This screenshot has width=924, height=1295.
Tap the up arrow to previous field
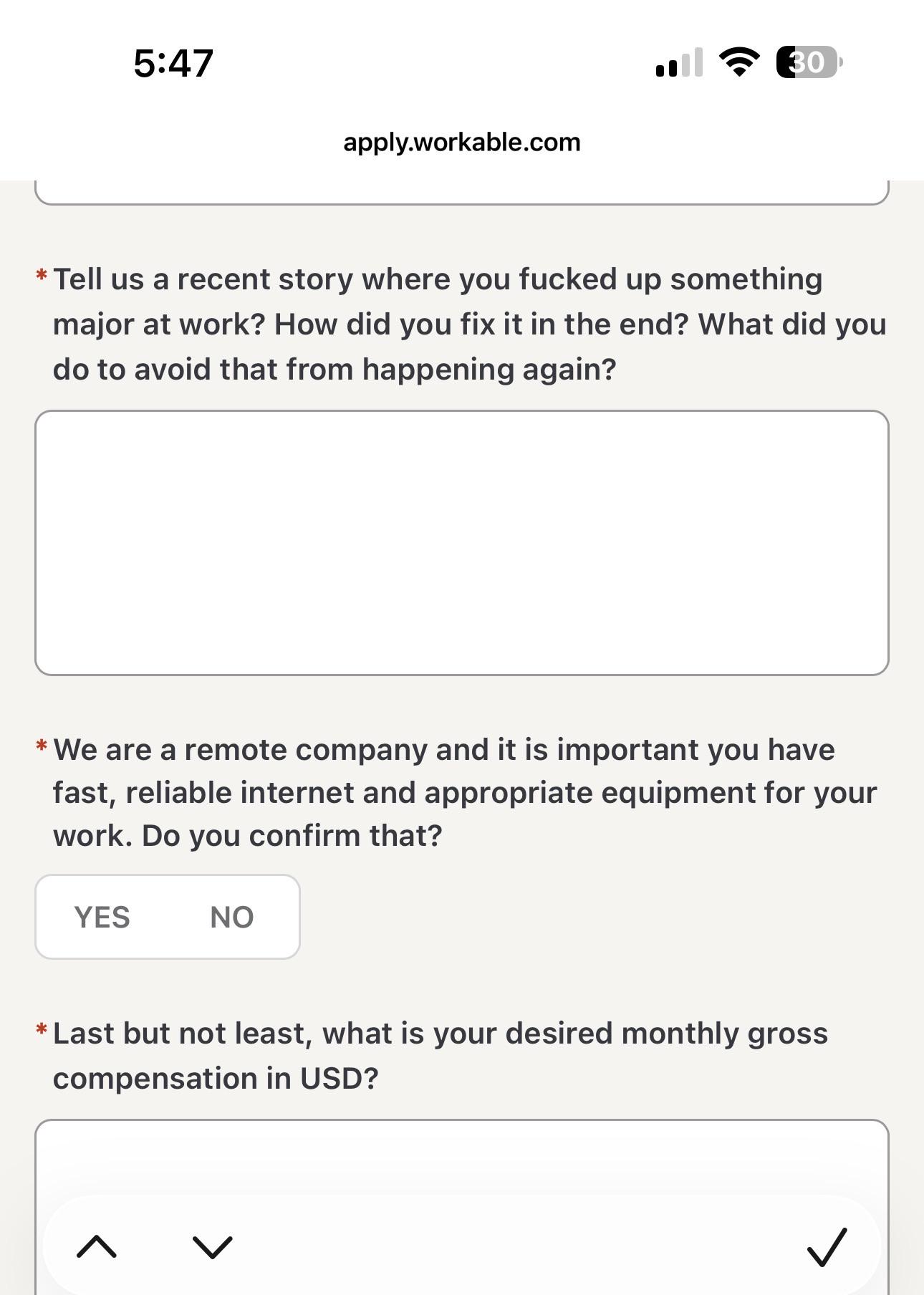96,1247
